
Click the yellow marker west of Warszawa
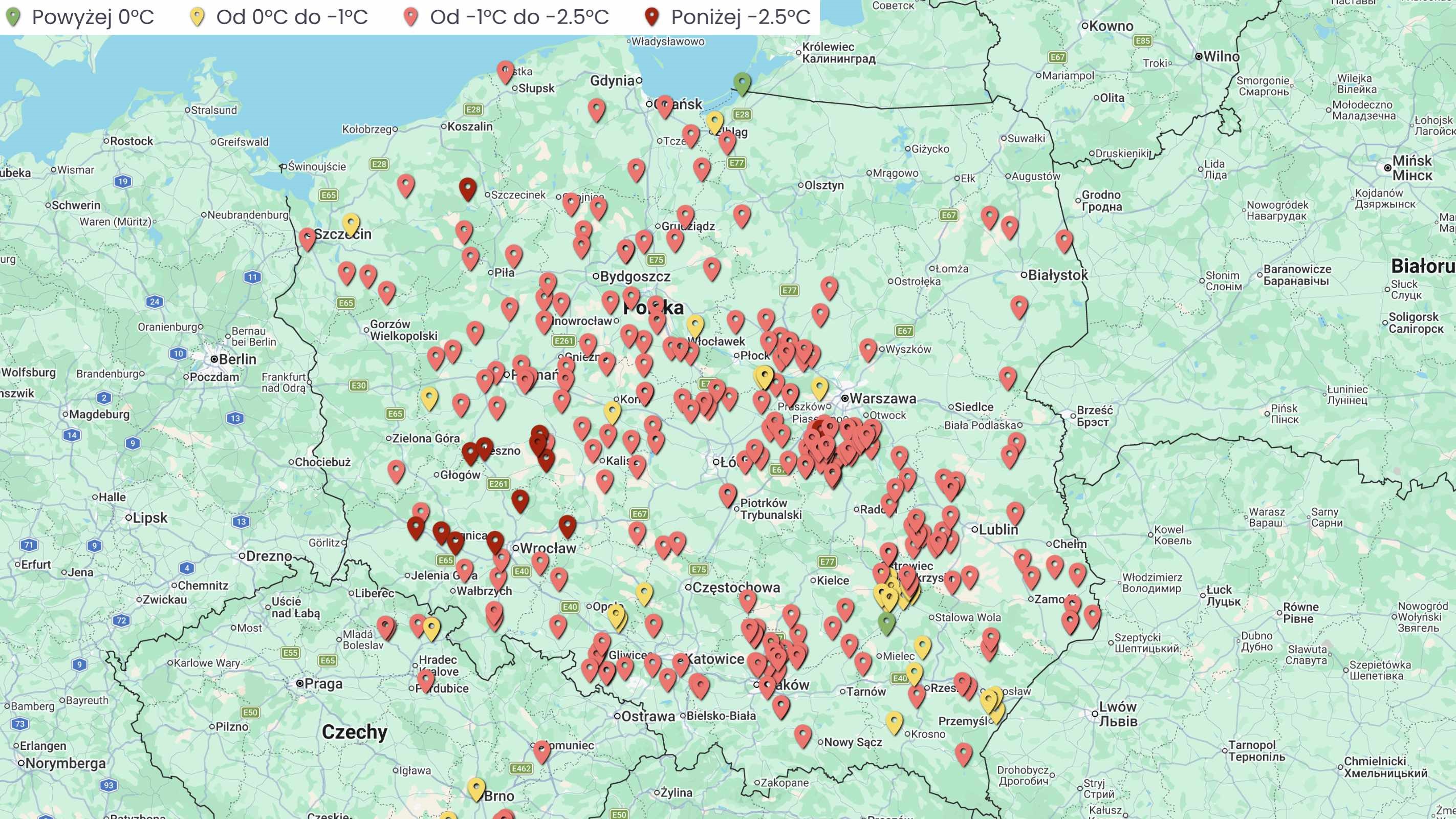(x=819, y=387)
